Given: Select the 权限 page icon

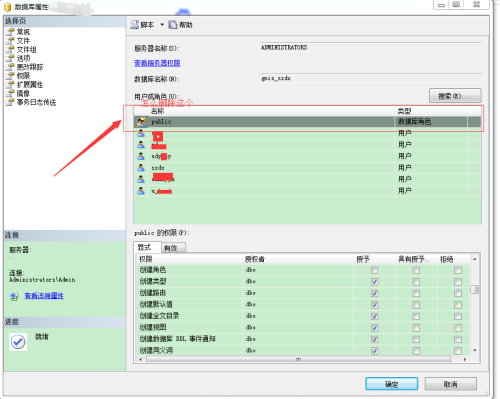Looking at the screenshot, I should (10, 76).
